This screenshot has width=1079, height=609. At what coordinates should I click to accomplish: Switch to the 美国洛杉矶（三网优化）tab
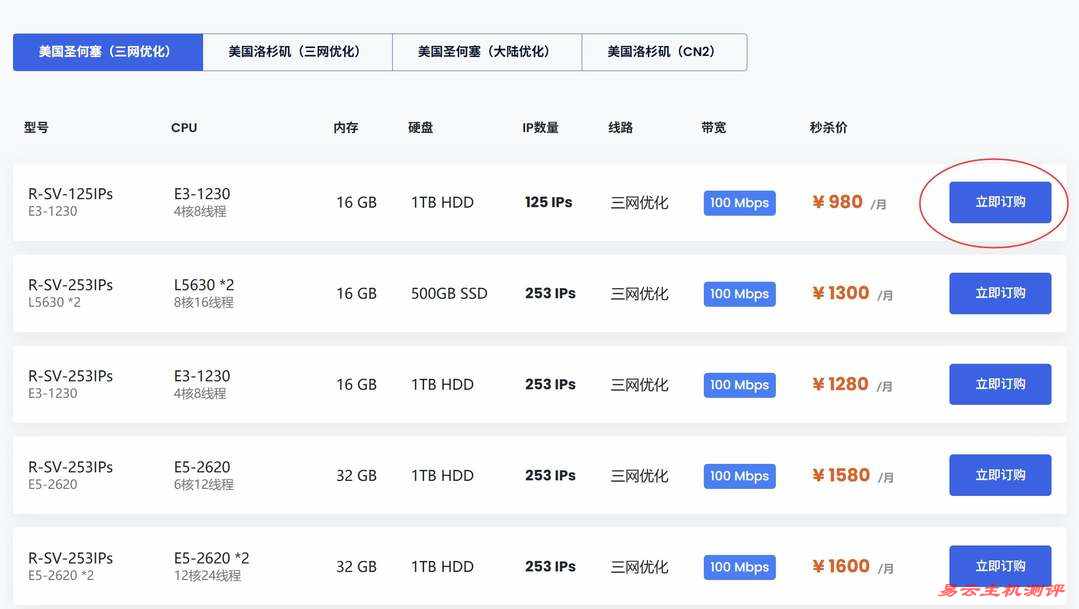pyautogui.click(x=296, y=52)
